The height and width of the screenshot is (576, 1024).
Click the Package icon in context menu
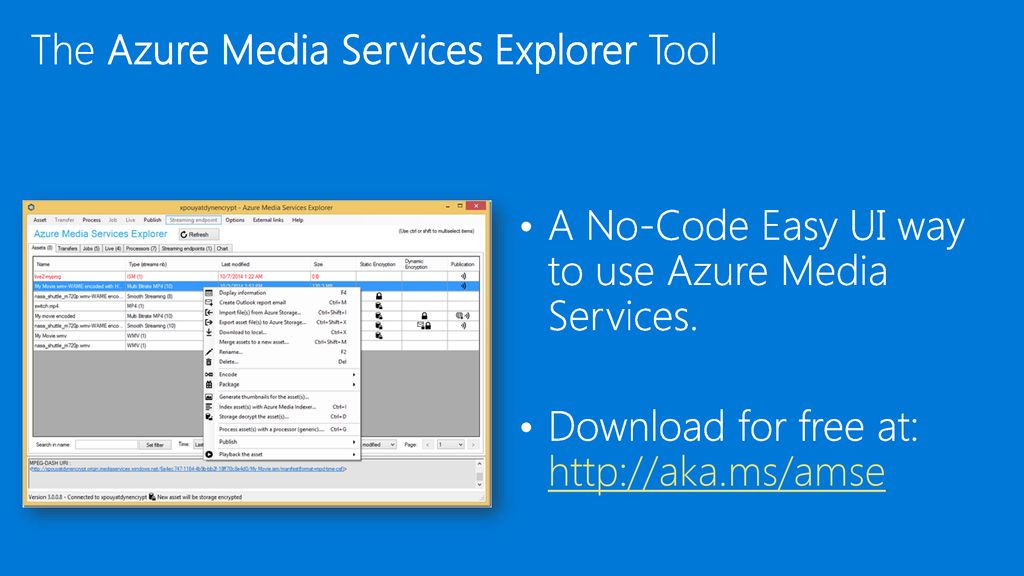point(209,385)
